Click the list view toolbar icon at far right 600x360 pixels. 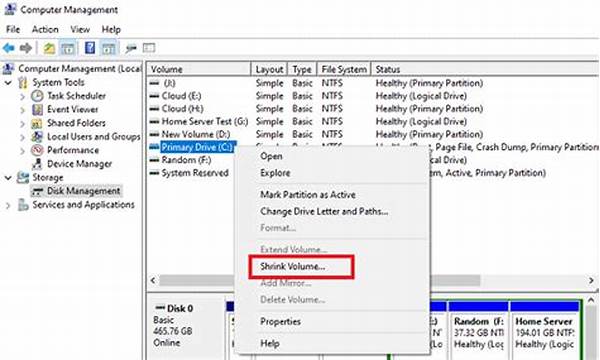(x=149, y=48)
